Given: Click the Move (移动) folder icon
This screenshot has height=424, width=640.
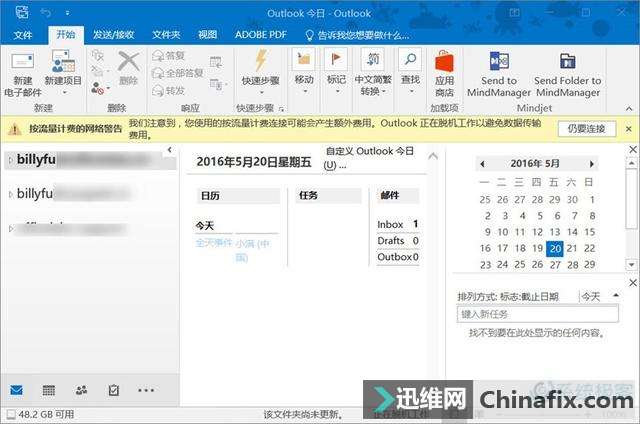Looking at the screenshot, I should click(x=304, y=60).
